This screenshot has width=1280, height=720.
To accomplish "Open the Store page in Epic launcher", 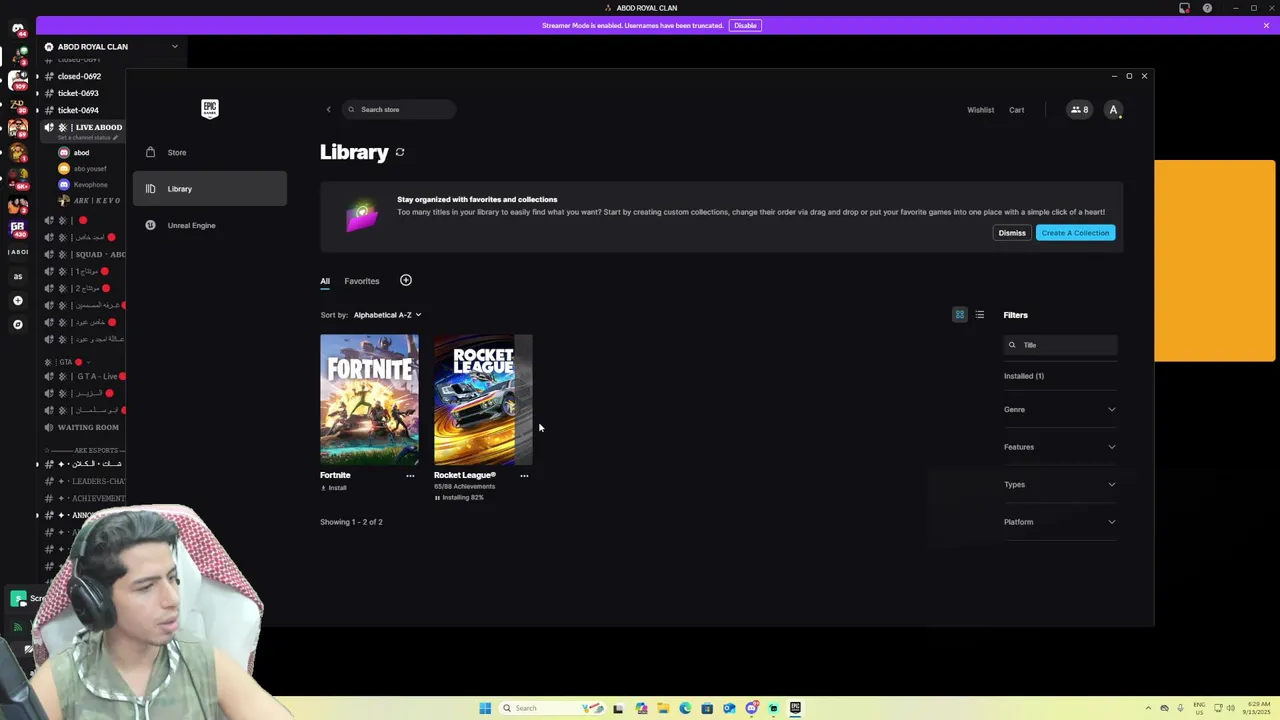I will coord(209,152).
